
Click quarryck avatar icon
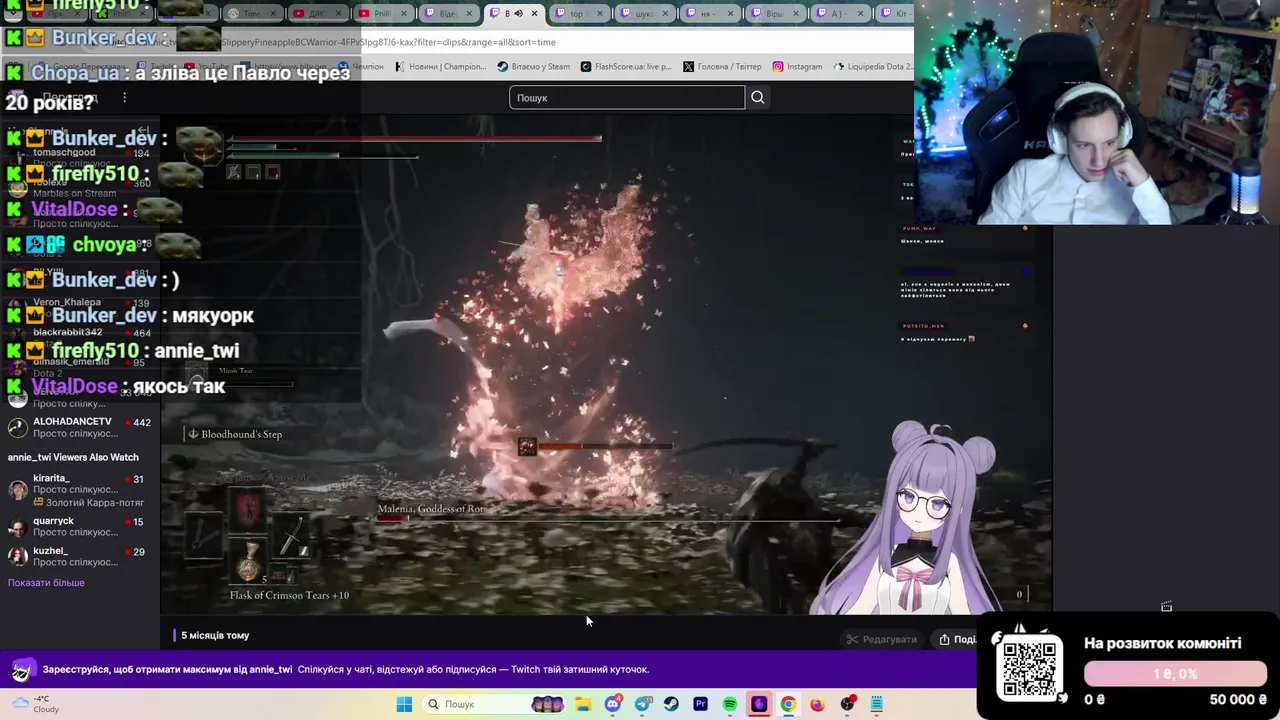(18, 526)
